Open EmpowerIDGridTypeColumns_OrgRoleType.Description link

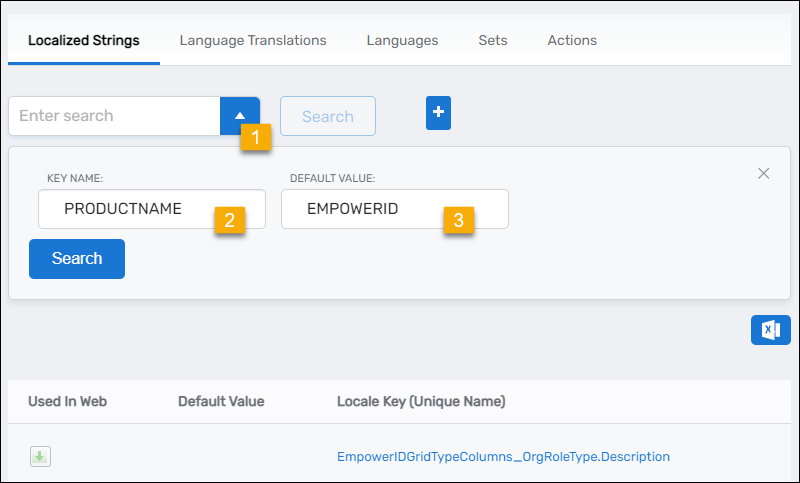pos(503,456)
